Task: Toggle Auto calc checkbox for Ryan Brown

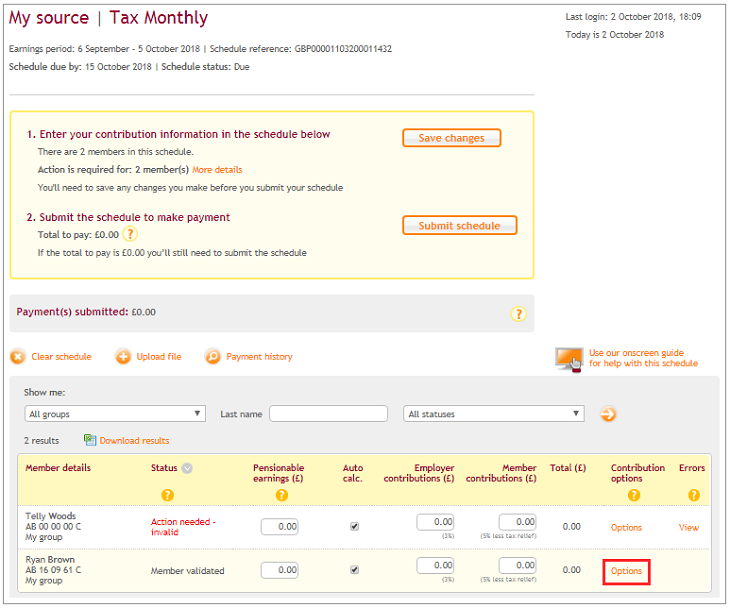Action: point(354,570)
